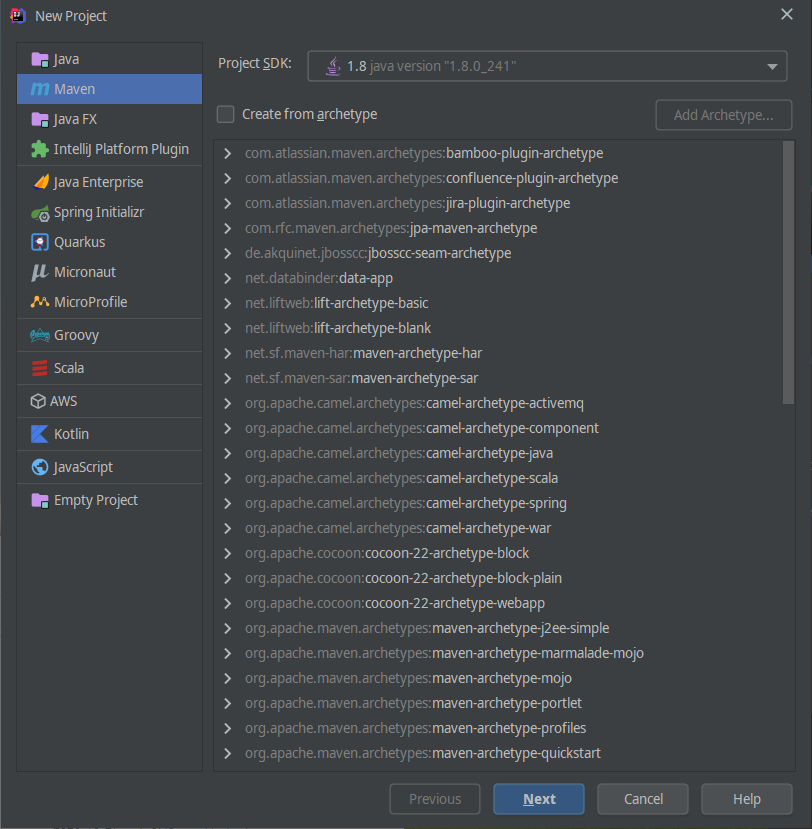Screen dimensions: 812x829
Task: Expand jbosscc-seam-archetype chevron
Action: click(x=227, y=253)
